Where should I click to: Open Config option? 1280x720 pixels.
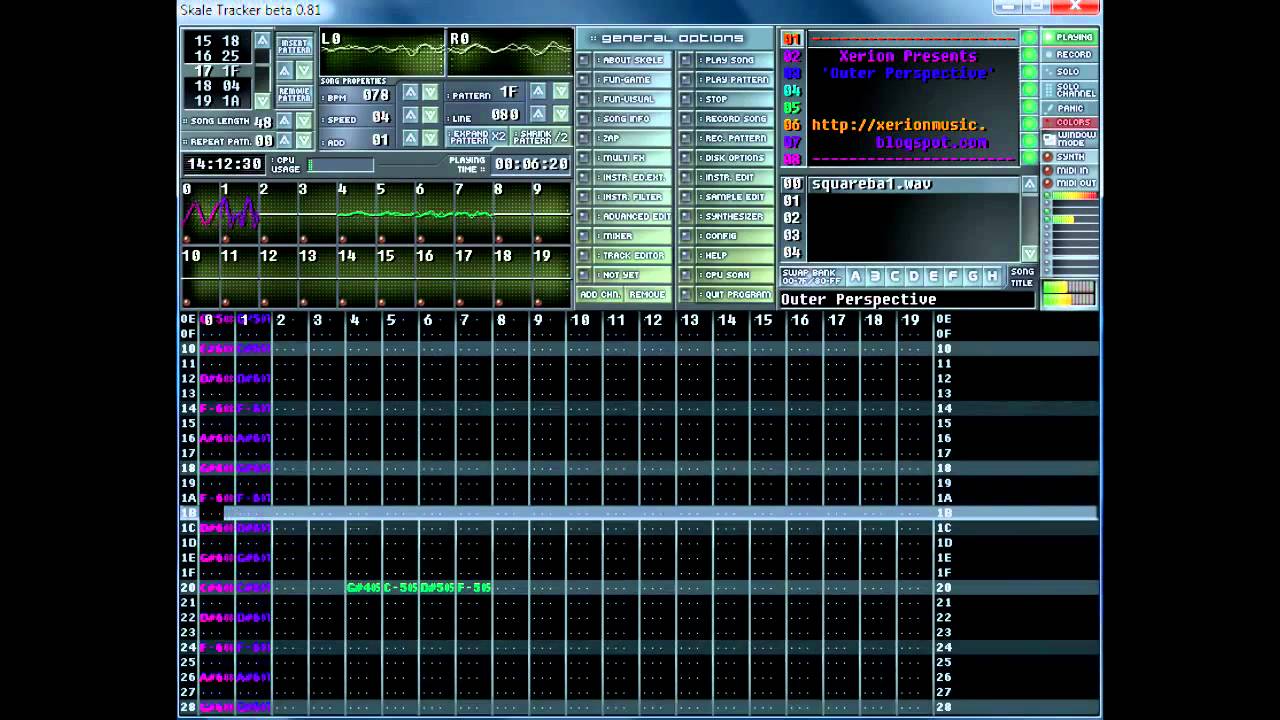coord(735,236)
